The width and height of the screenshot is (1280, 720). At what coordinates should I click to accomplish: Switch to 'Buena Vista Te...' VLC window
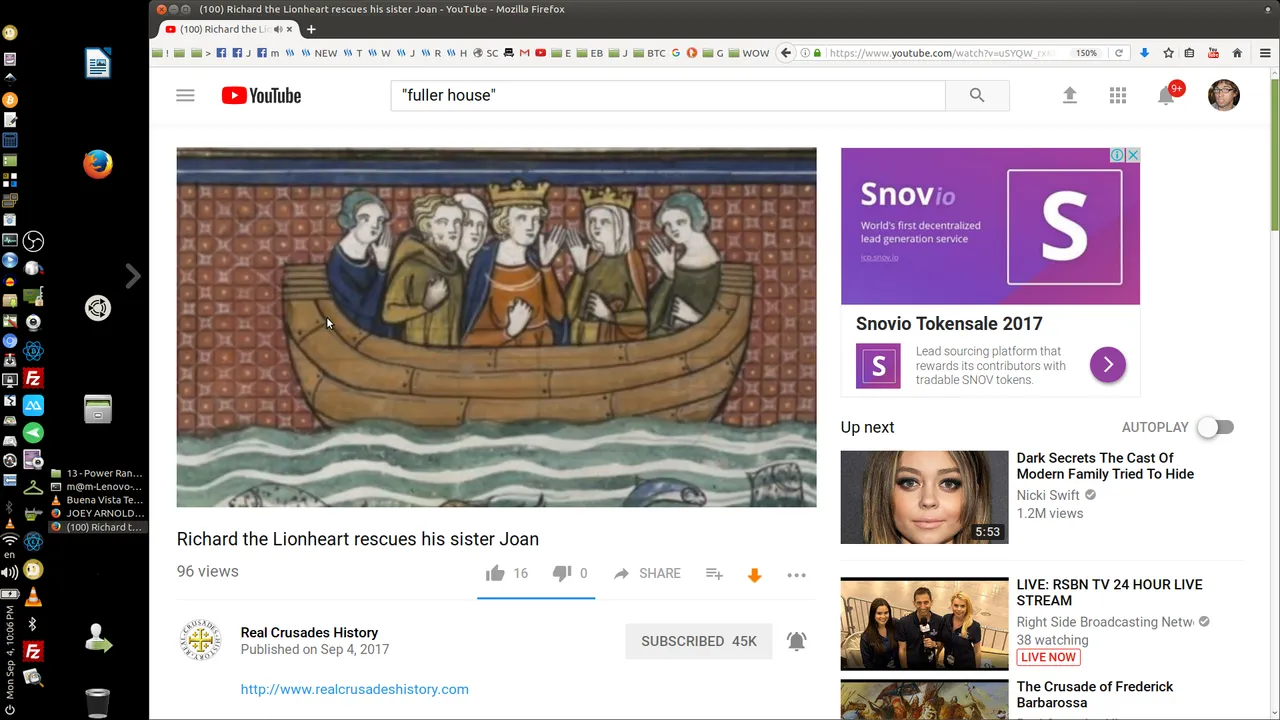[x=97, y=500]
